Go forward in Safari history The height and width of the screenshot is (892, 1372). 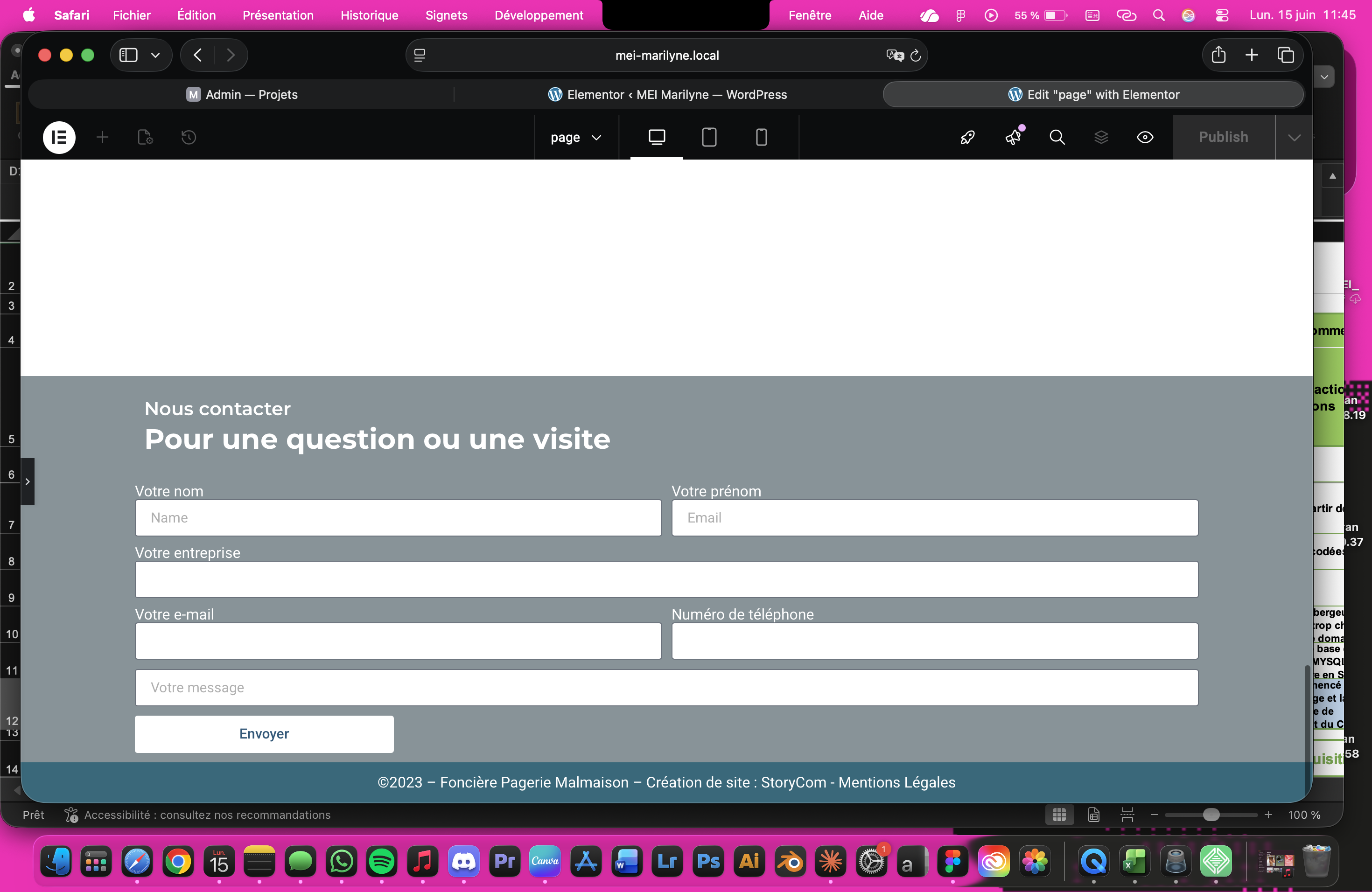[x=231, y=56]
